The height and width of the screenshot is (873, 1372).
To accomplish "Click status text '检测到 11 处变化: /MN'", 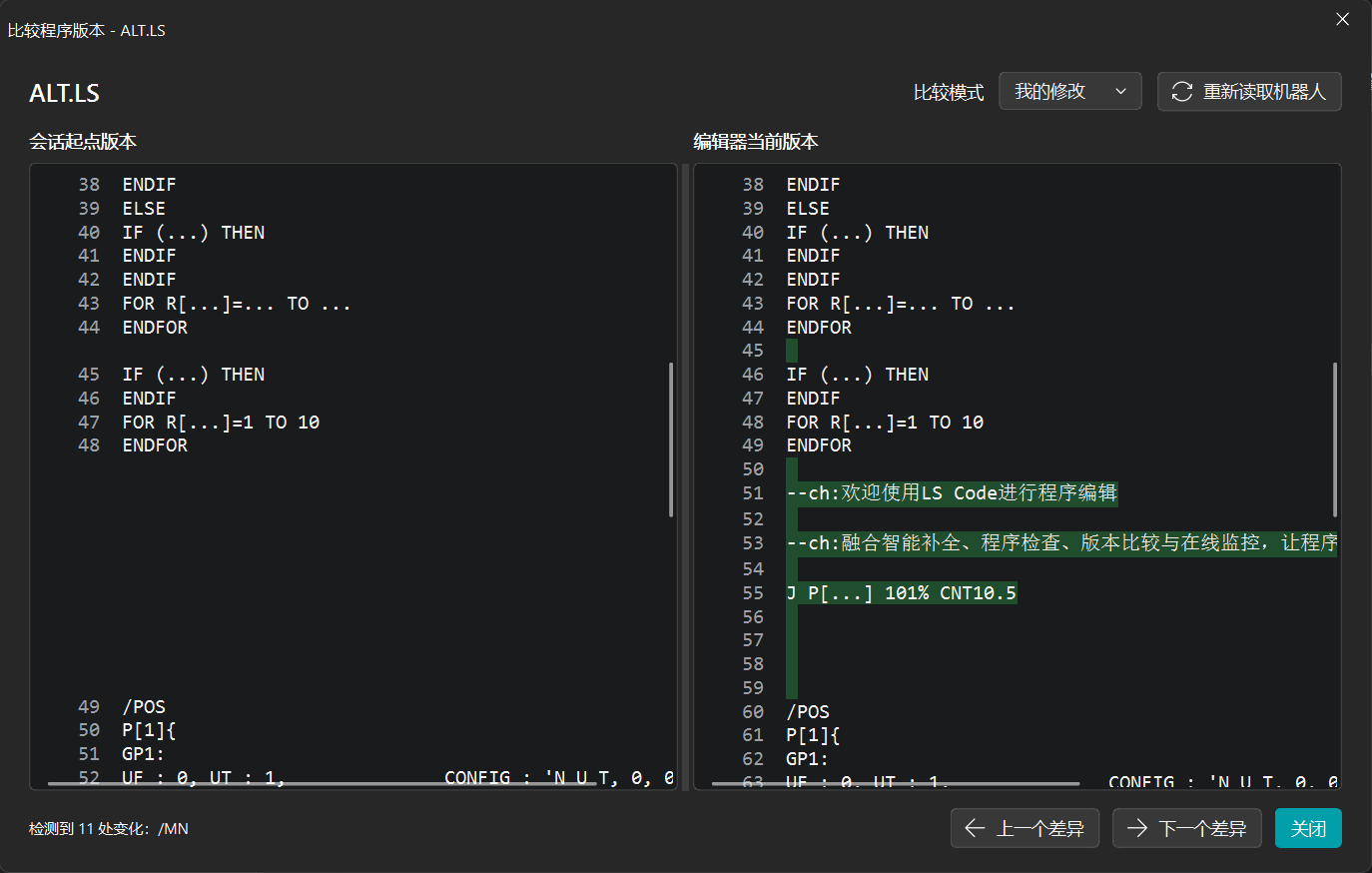I will [x=109, y=829].
